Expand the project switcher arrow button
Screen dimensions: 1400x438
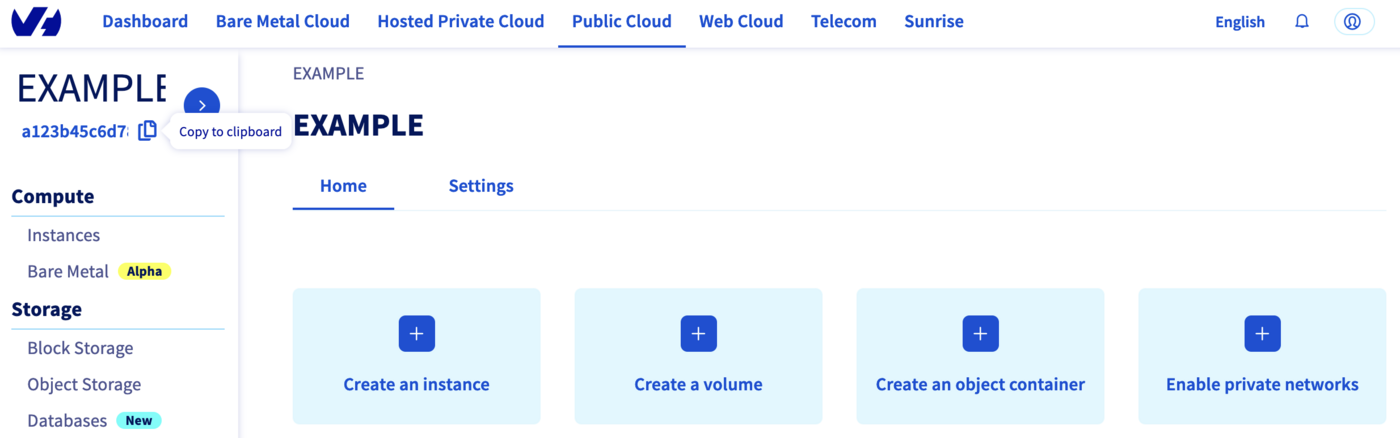pyautogui.click(x=202, y=105)
